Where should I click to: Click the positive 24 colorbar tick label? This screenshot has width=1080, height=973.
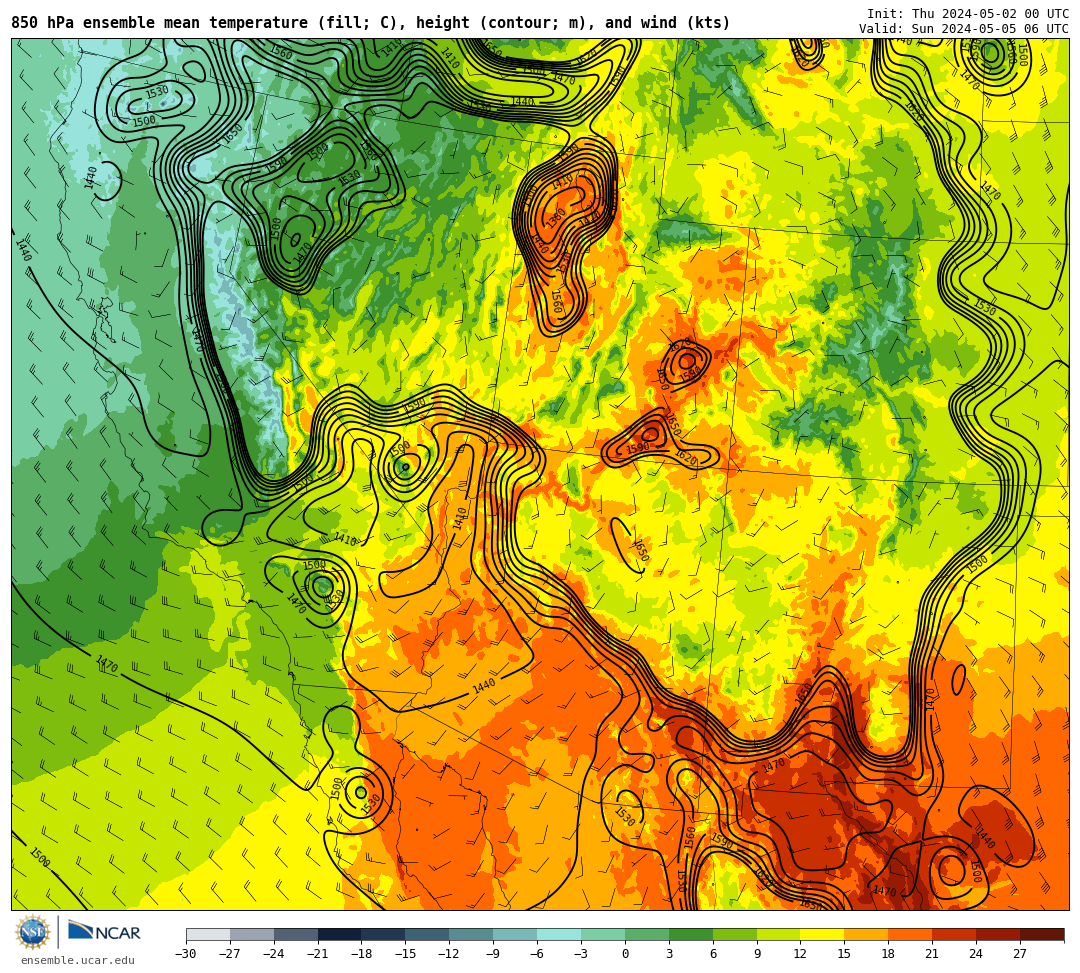click(976, 954)
